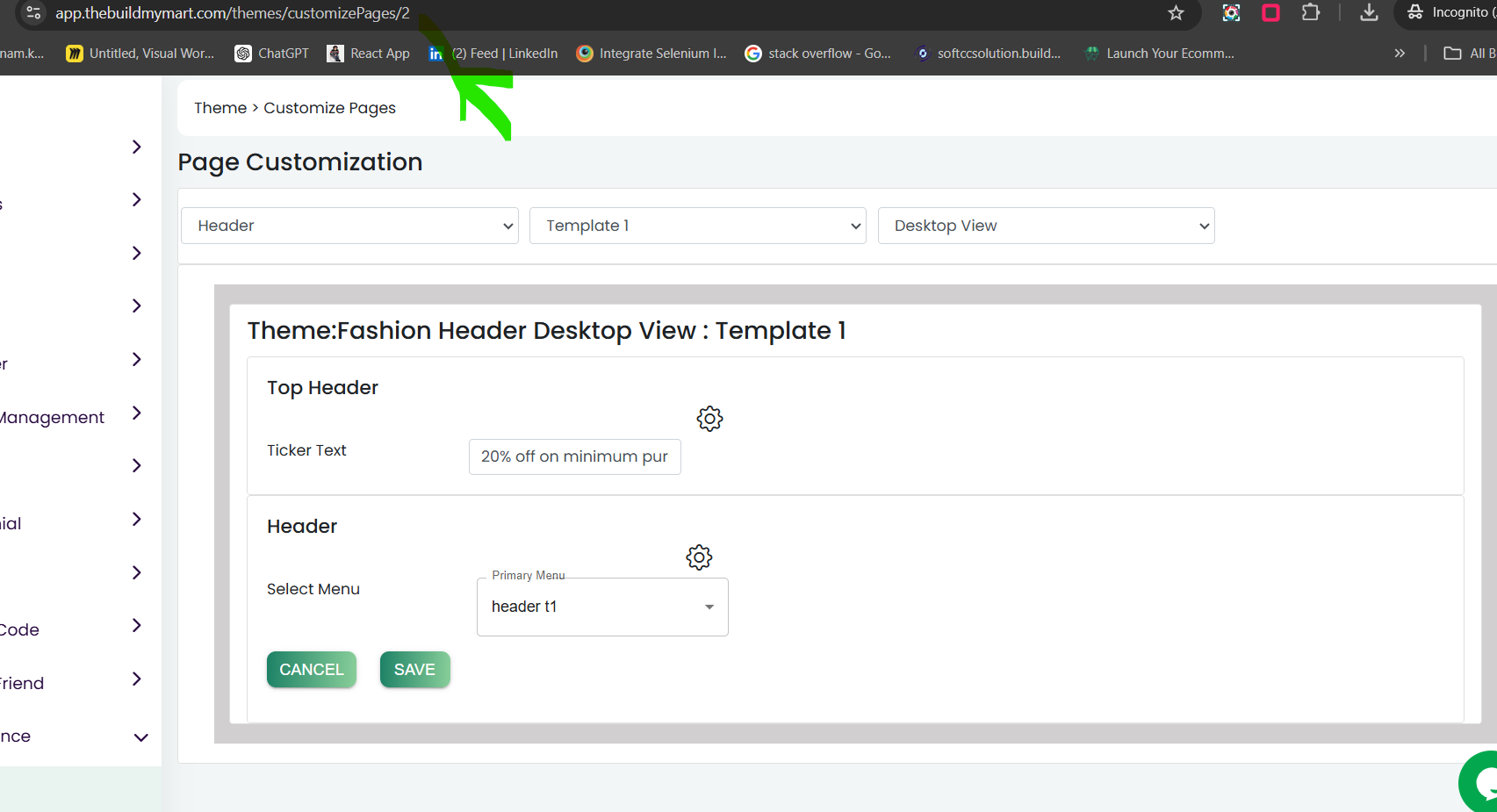1497x812 pixels.
Task: Open Incognito profile indicator
Action: (x=1450, y=12)
